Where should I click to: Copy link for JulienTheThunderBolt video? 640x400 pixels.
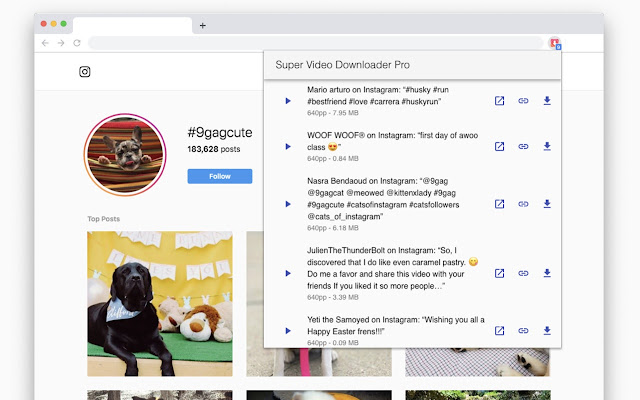coord(523,273)
